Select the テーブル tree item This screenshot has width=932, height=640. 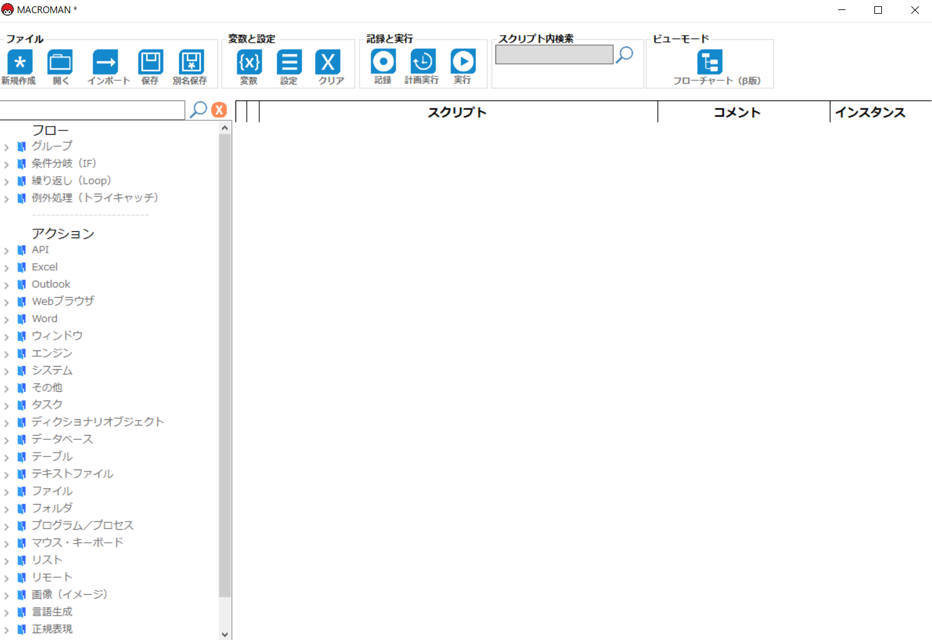pyautogui.click(x=52, y=456)
